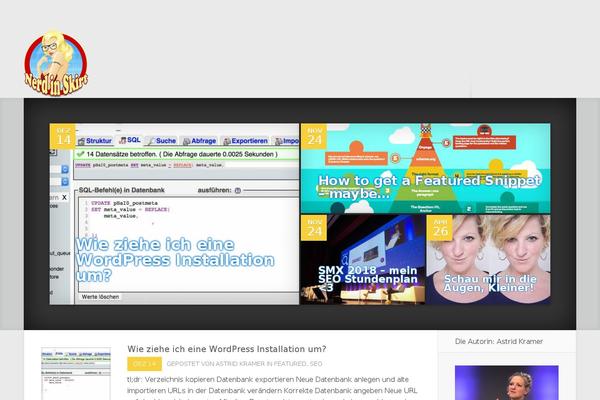The height and width of the screenshot is (400, 600).
Task: Click sidebar heading 'Die Autorin: Astrid Kramer'
Action: 499,341
